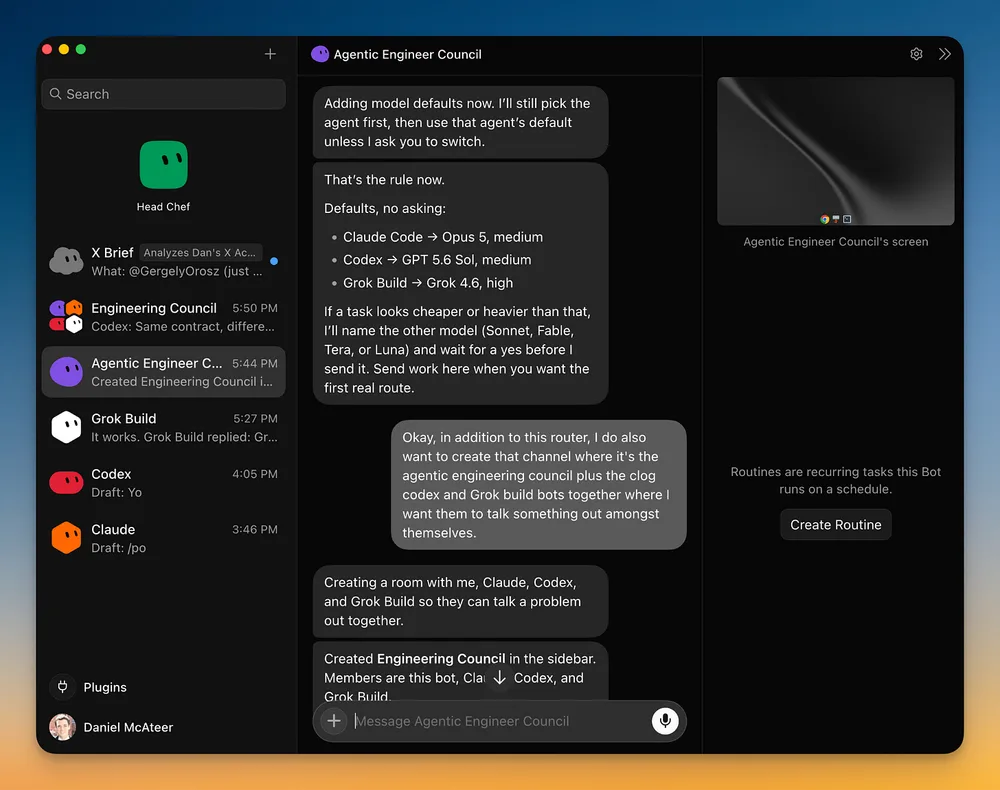Click the user message starting 'Okay, in addition'

538,485
